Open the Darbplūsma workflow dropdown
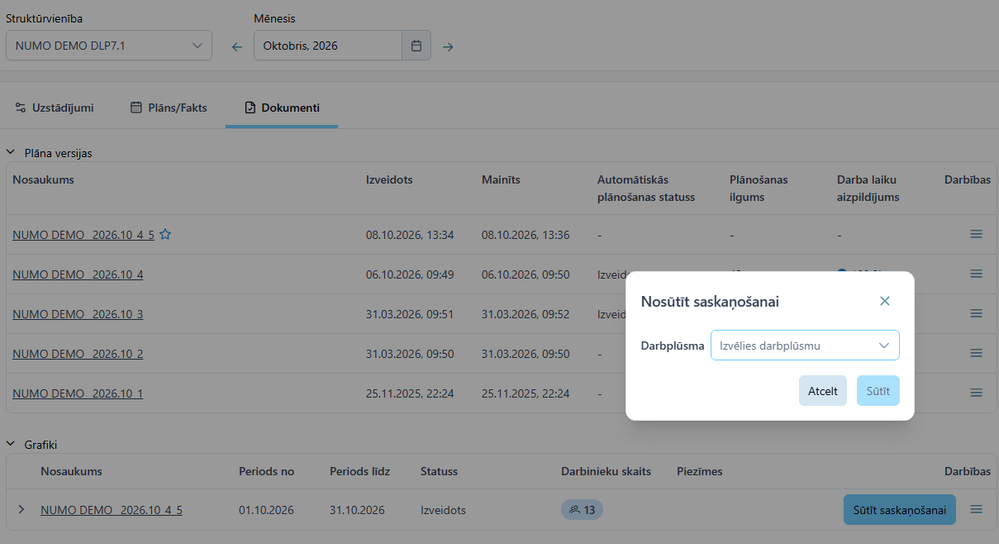Screen dimensions: 999x544 [x=805, y=345]
